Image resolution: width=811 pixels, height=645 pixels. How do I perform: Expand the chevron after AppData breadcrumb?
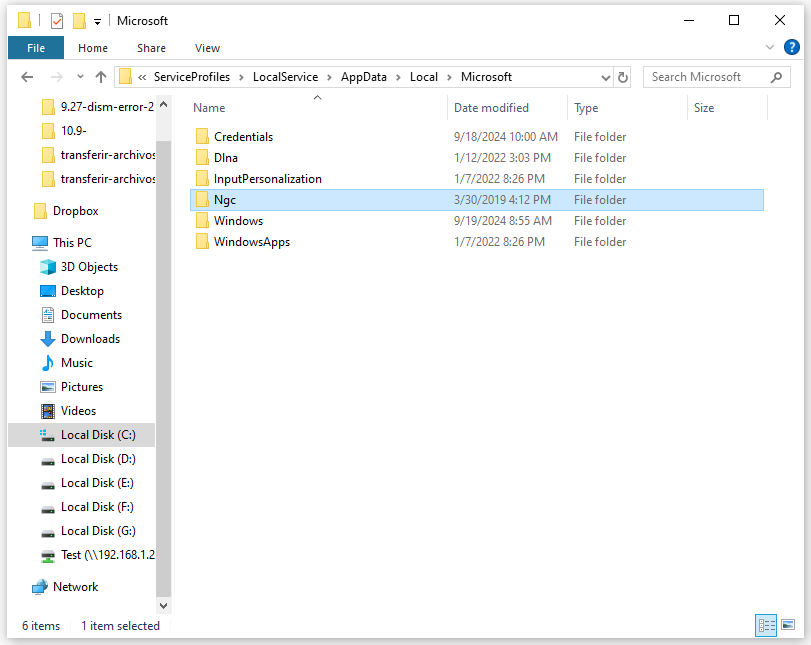(398, 78)
